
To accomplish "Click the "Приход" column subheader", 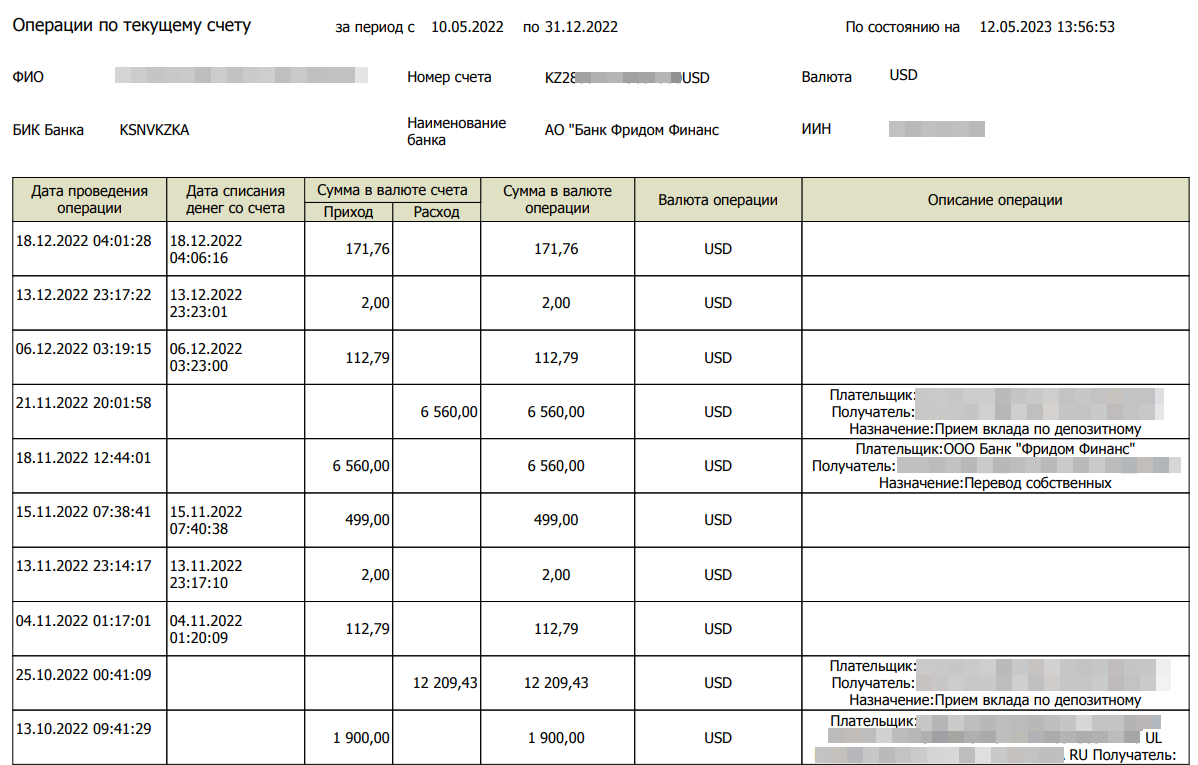I will coord(348,212).
